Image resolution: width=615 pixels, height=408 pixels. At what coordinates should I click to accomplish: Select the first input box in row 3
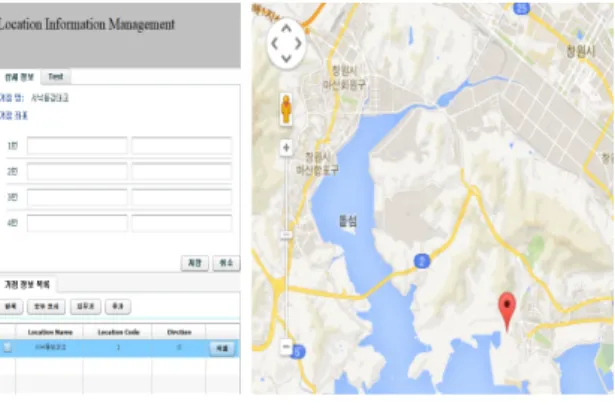coord(77,197)
